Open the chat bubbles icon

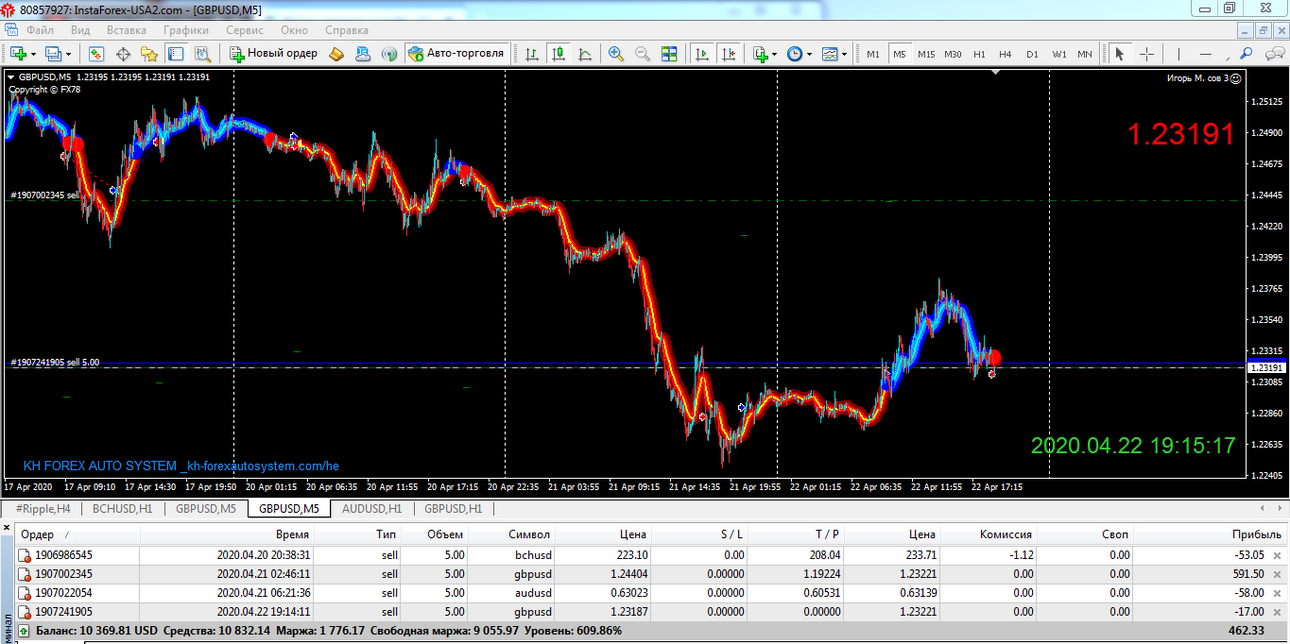1273,54
